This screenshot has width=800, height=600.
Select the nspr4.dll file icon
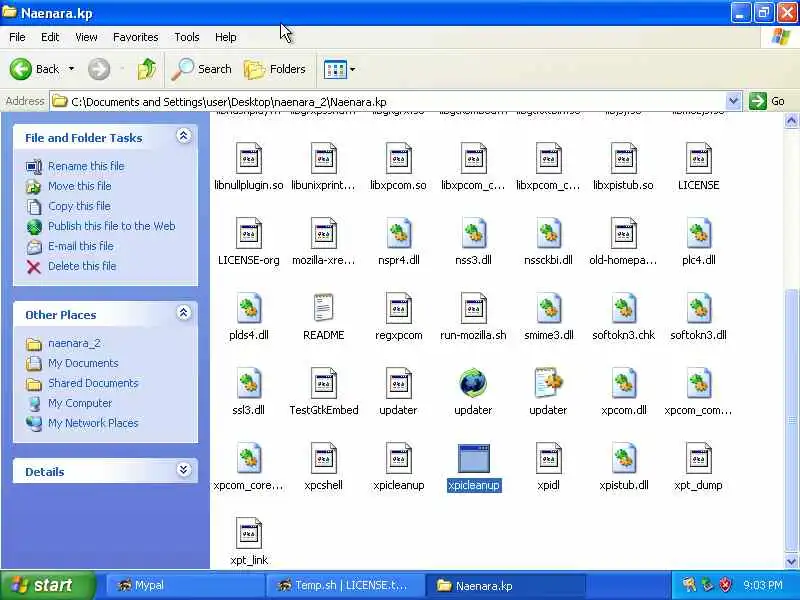[398, 233]
